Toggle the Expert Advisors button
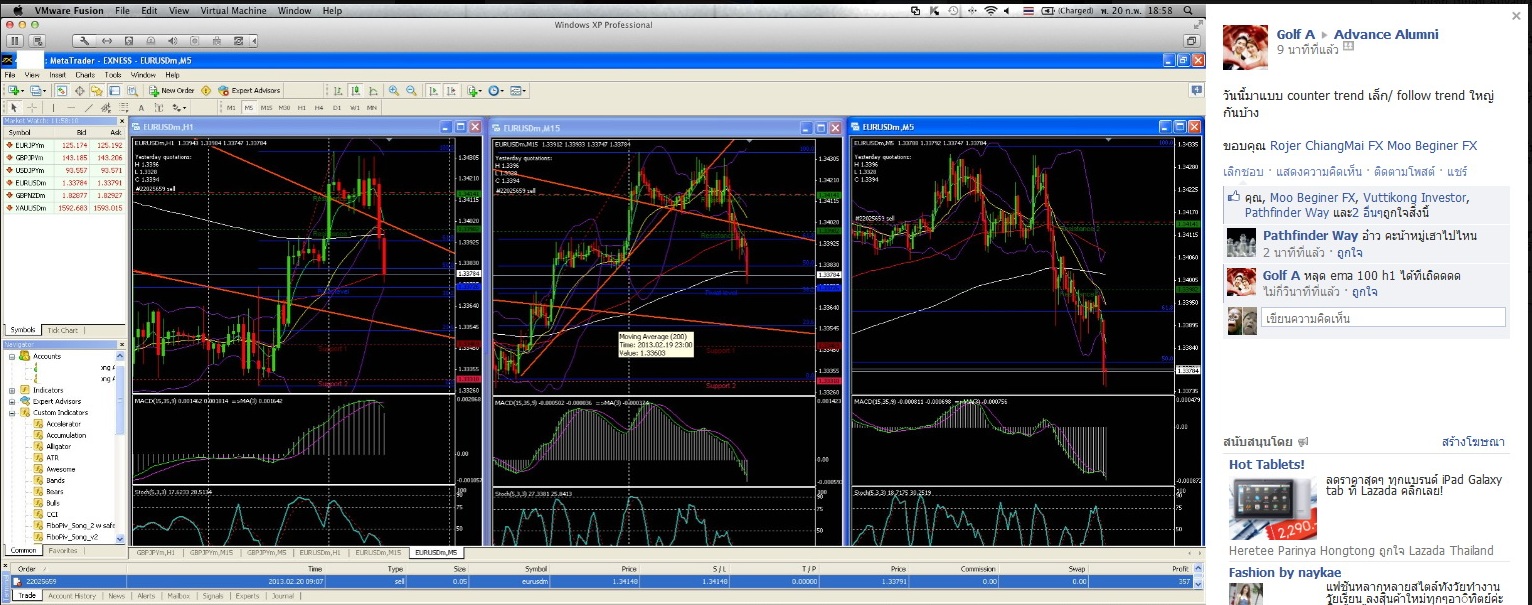This screenshot has height=605, width=1532. [x=249, y=90]
